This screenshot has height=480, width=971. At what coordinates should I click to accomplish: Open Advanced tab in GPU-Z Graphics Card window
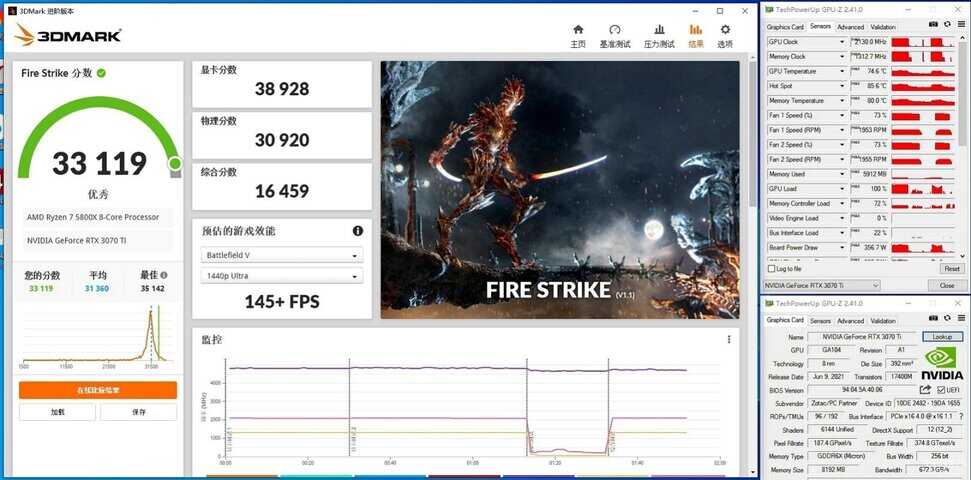click(850, 321)
